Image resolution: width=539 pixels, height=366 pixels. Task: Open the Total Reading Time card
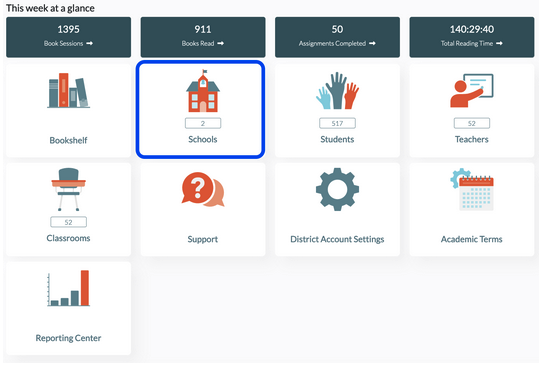tap(472, 37)
